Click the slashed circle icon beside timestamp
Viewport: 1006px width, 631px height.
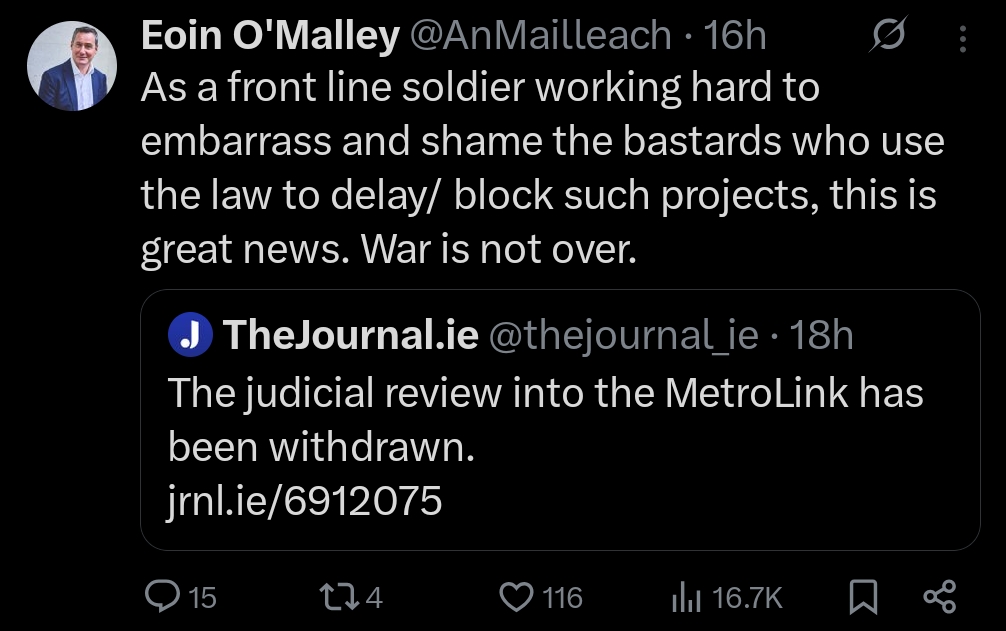point(887,38)
